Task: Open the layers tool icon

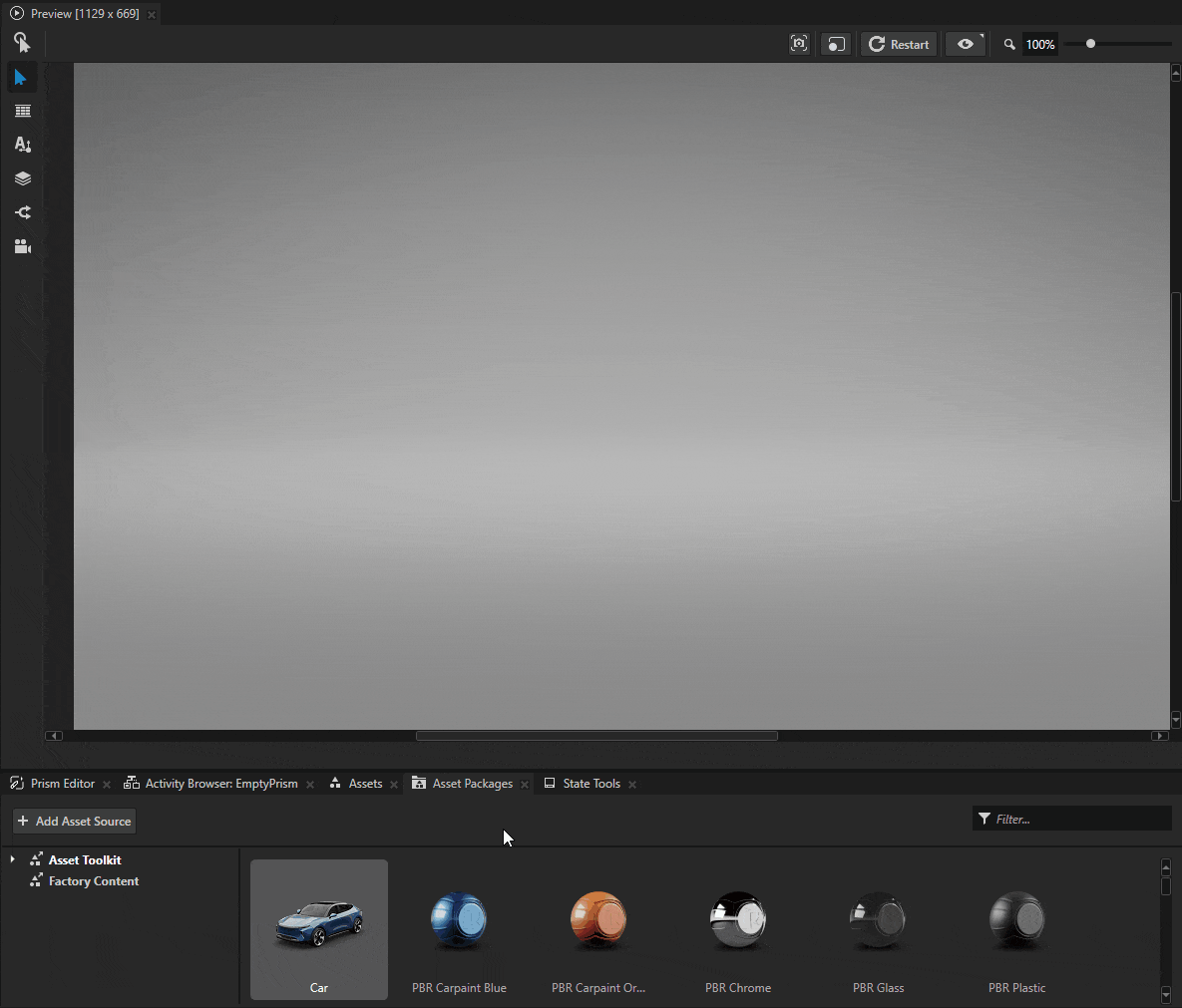Action: coord(22,178)
